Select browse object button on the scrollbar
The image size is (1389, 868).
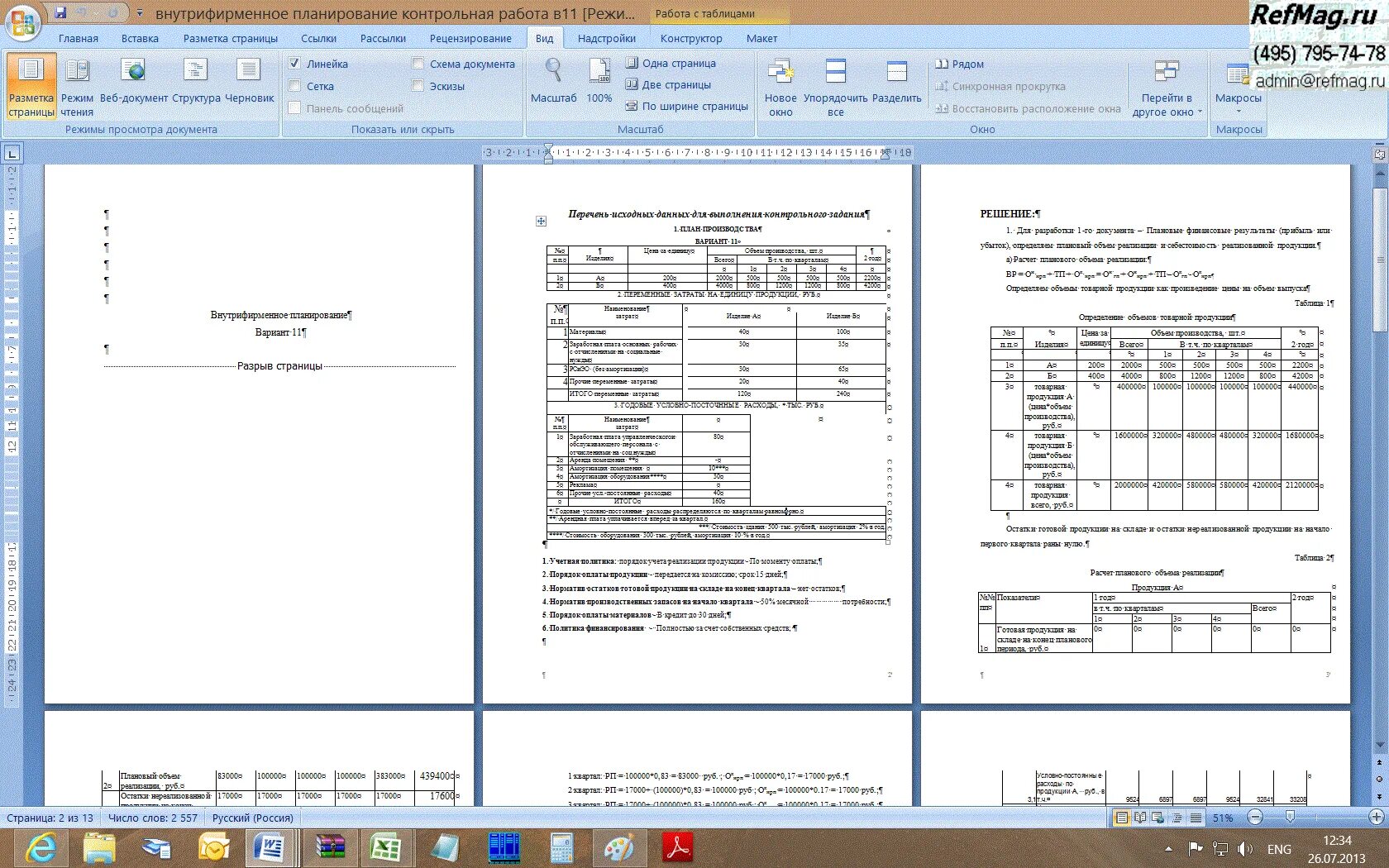tap(1379, 779)
